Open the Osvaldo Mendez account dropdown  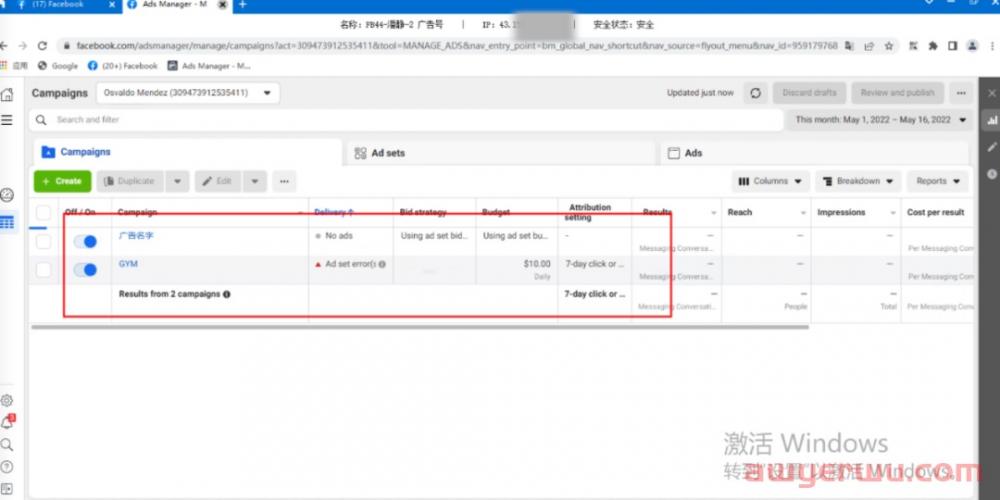(x=188, y=93)
